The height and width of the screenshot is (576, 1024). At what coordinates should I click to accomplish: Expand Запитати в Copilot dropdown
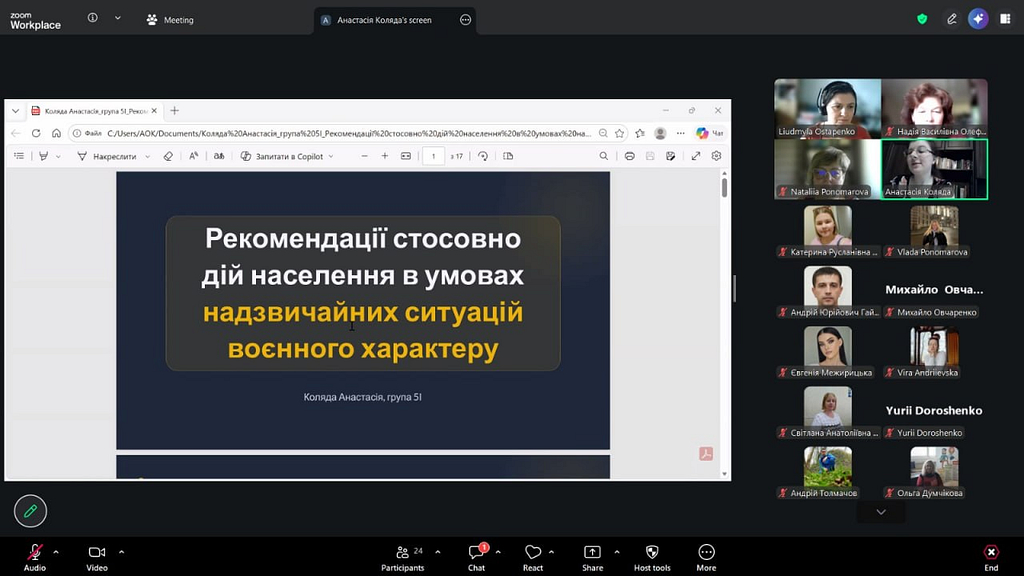click(x=331, y=157)
